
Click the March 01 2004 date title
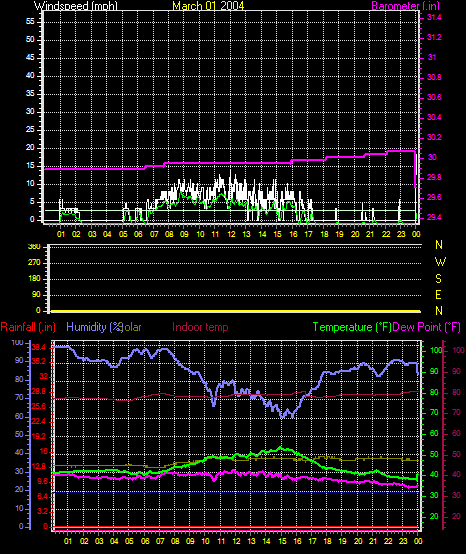[x=208, y=6]
